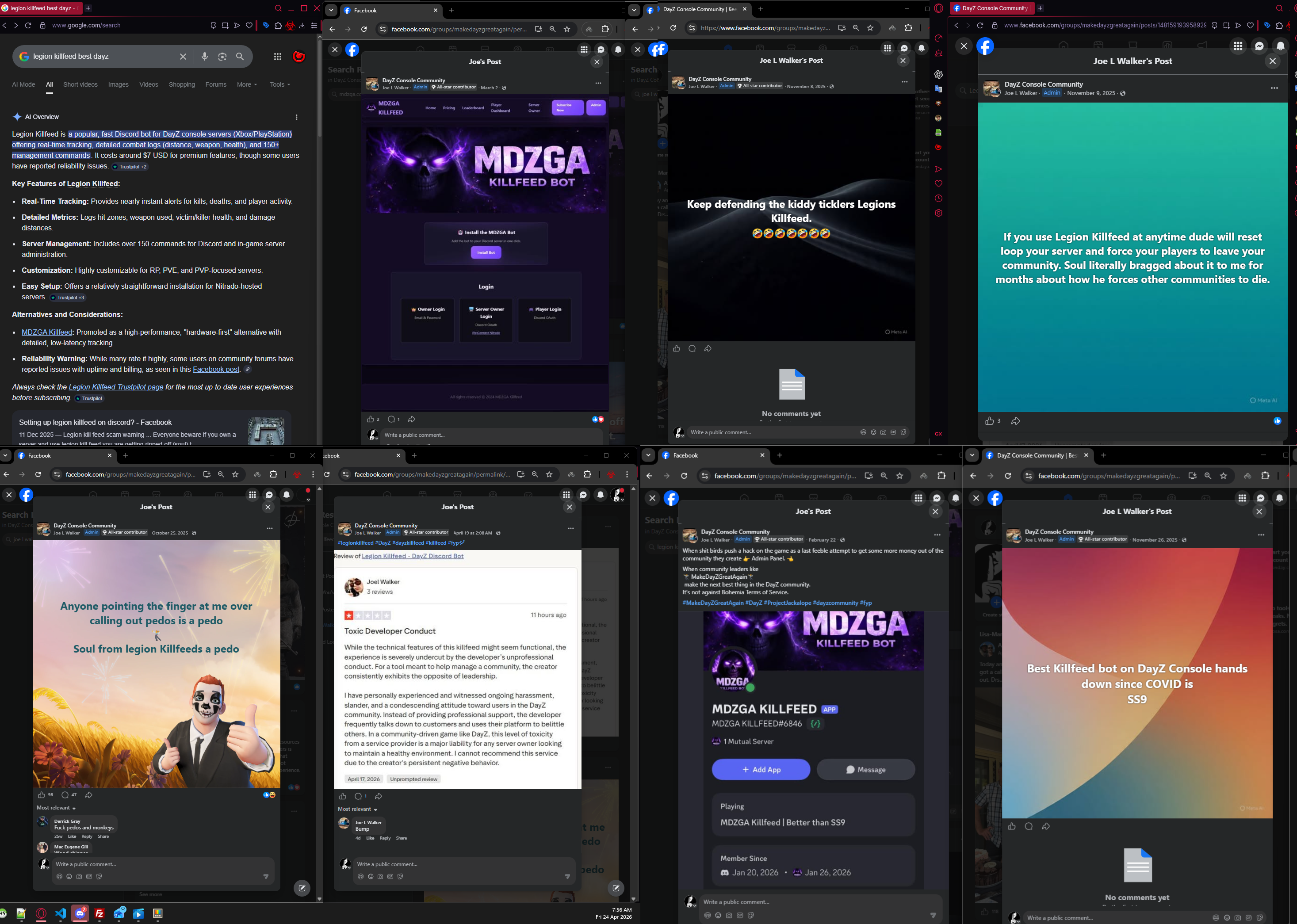The image size is (1297, 924).
Task: Click the scrollbar of the April 19 window
Action: pos(633,693)
